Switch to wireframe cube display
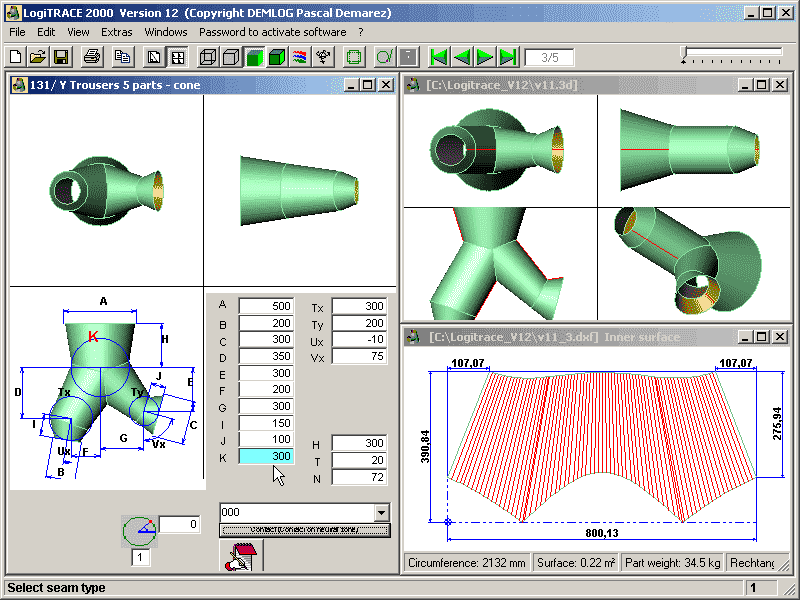The image size is (800, 600). click(x=208, y=57)
